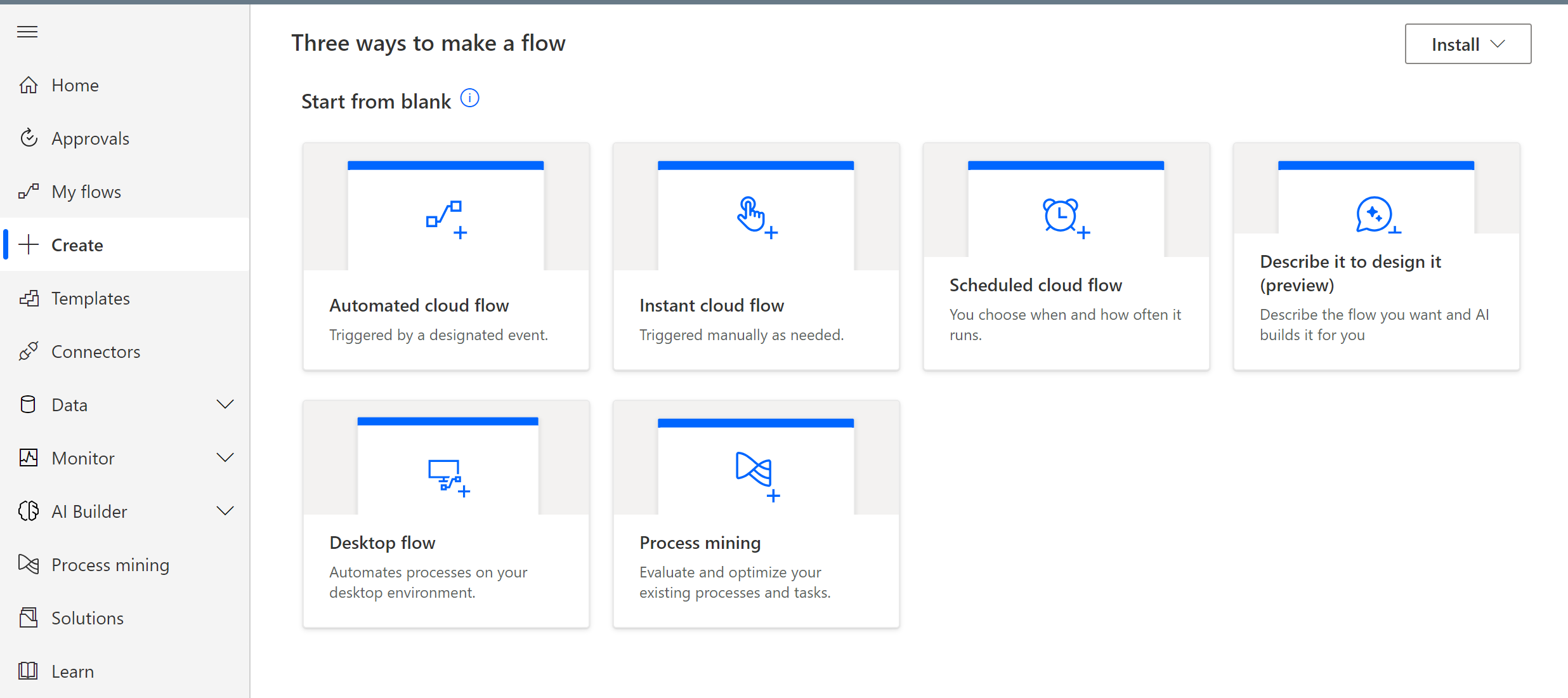Expand the AI Builder section chevron
The image size is (1568, 698).
tap(225, 511)
